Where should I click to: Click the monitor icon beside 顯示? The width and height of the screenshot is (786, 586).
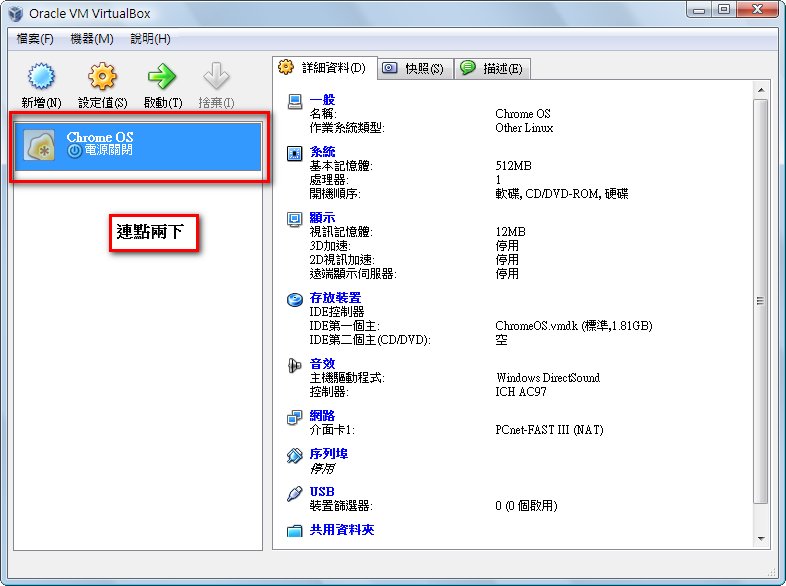click(x=295, y=219)
